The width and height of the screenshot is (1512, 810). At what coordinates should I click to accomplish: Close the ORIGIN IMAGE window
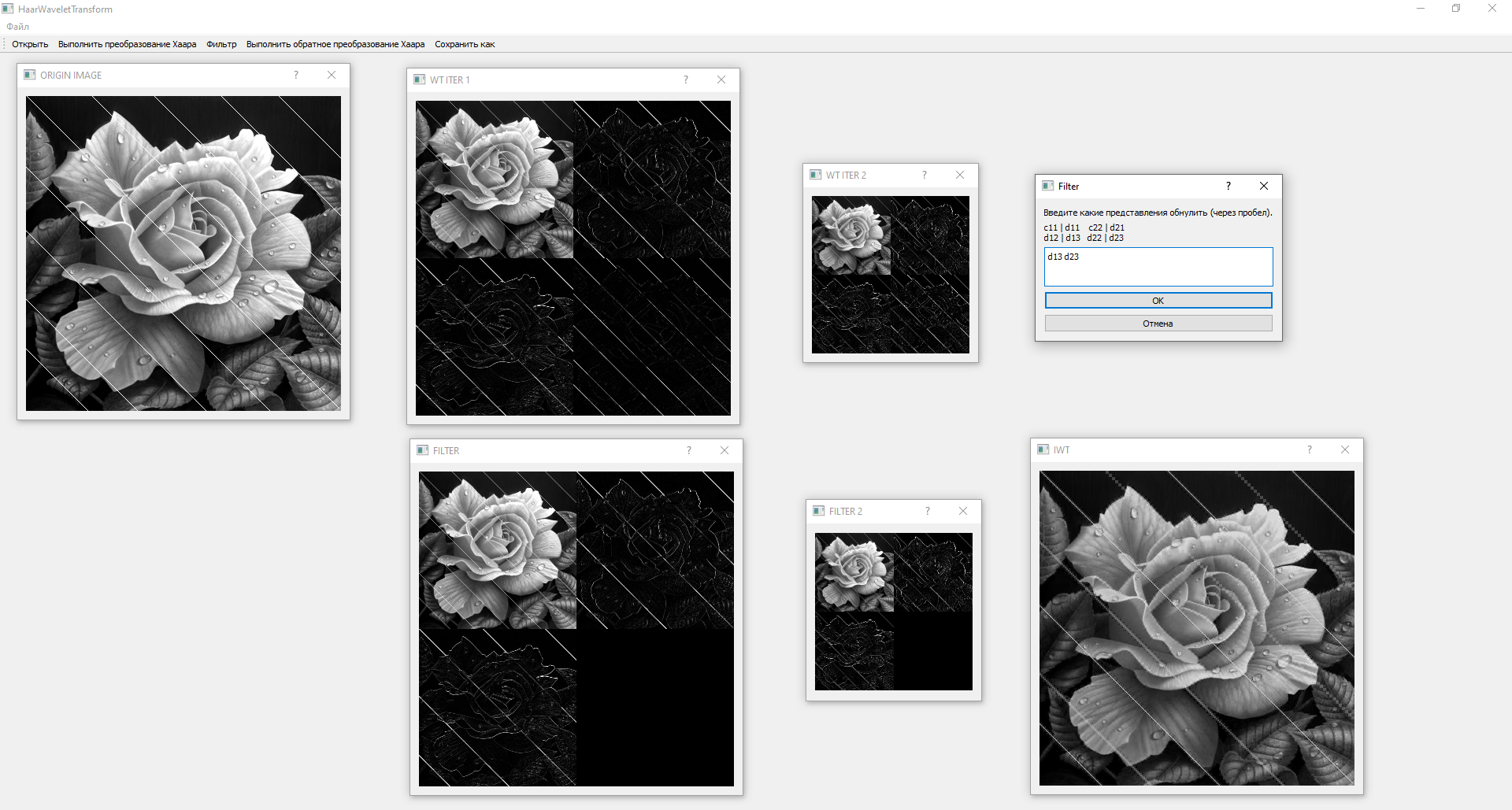[x=332, y=75]
